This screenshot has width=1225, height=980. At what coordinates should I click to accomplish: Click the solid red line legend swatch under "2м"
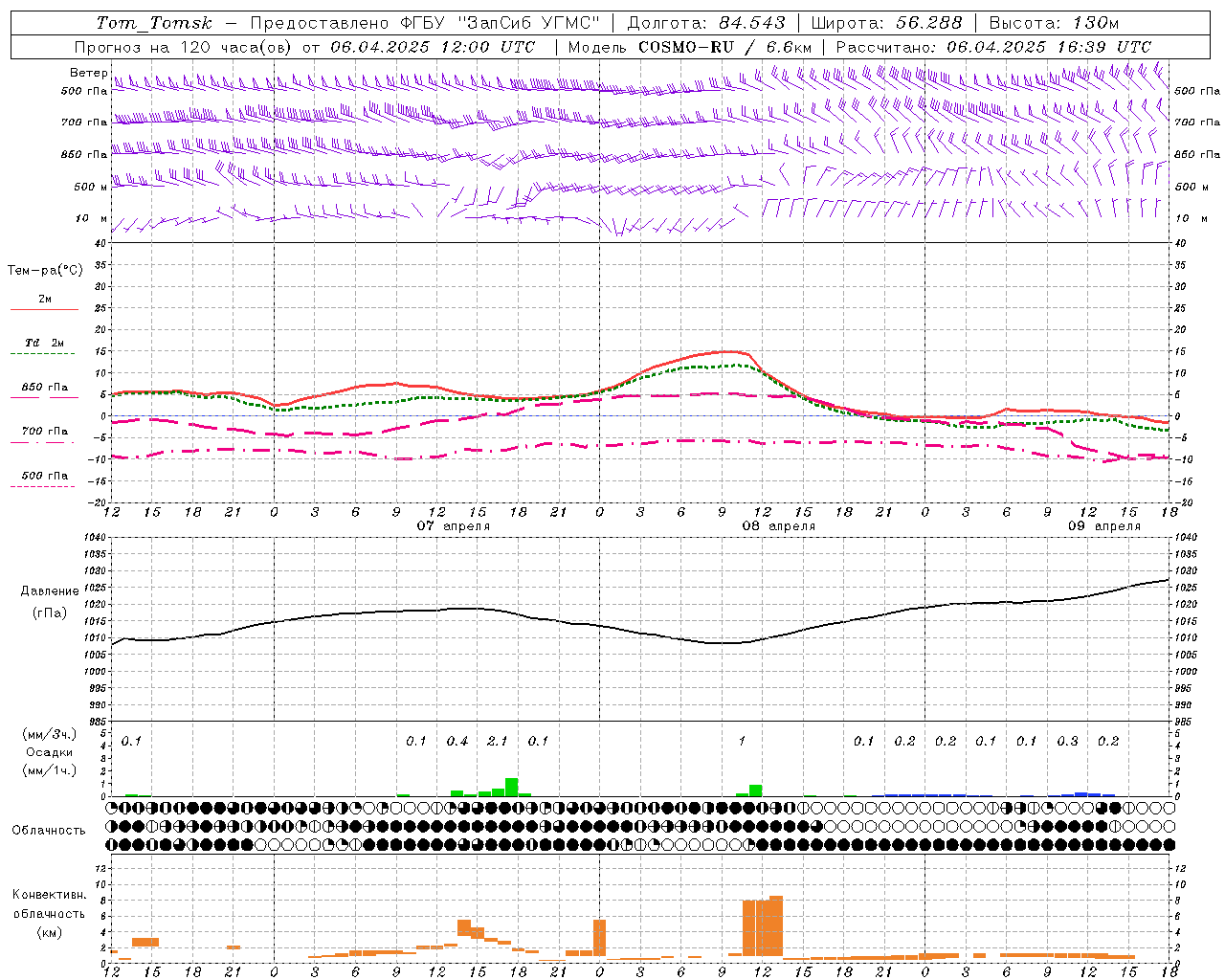[x=44, y=310]
